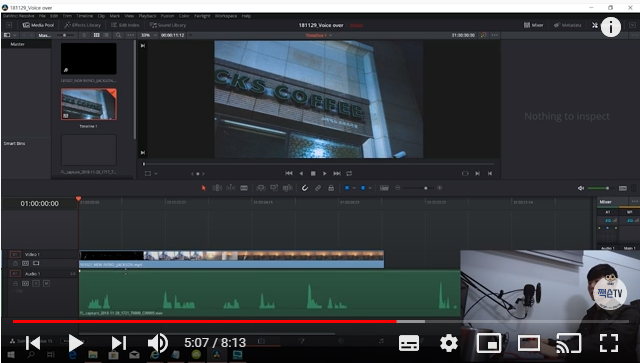Image resolution: width=640 pixels, height=363 pixels.
Task: Select the Timeline 1 thumbnail
Action: 89,105
